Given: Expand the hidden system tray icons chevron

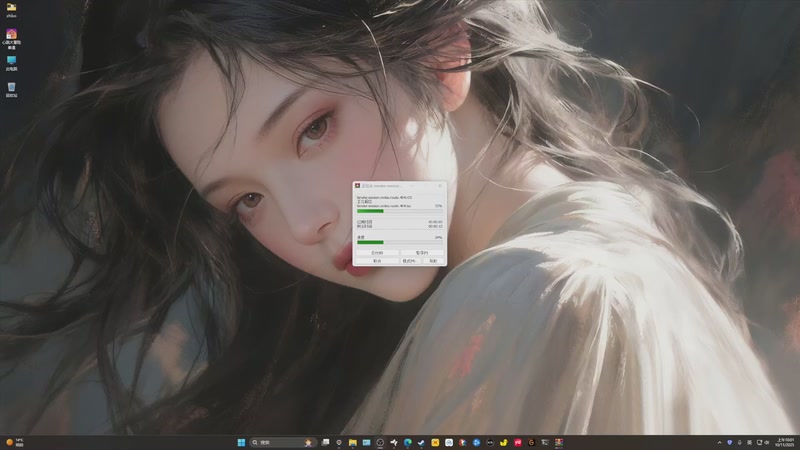Looking at the screenshot, I should [x=719, y=442].
